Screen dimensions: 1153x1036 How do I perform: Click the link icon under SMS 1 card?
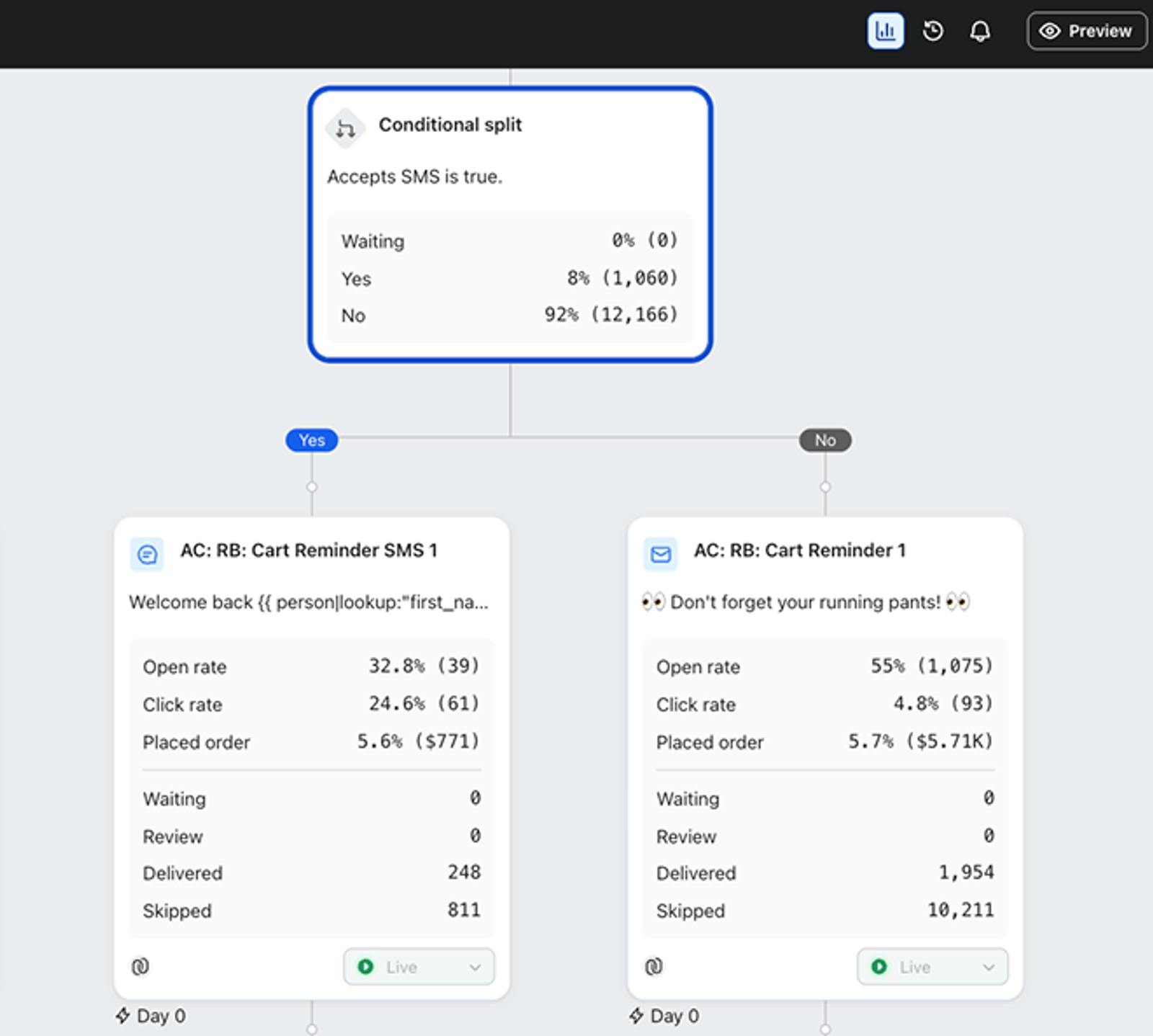tap(141, 967)
